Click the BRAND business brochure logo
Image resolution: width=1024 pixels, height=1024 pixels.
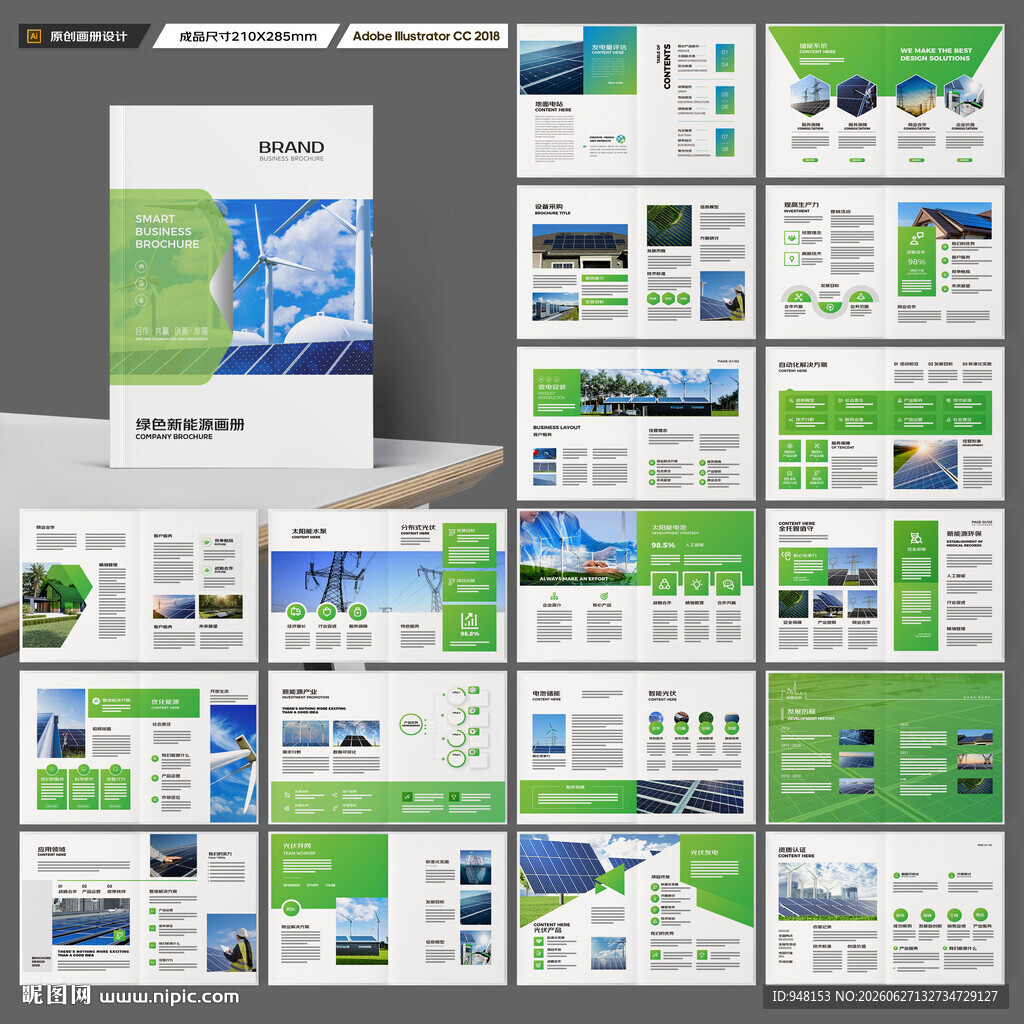tap(291, 150)
